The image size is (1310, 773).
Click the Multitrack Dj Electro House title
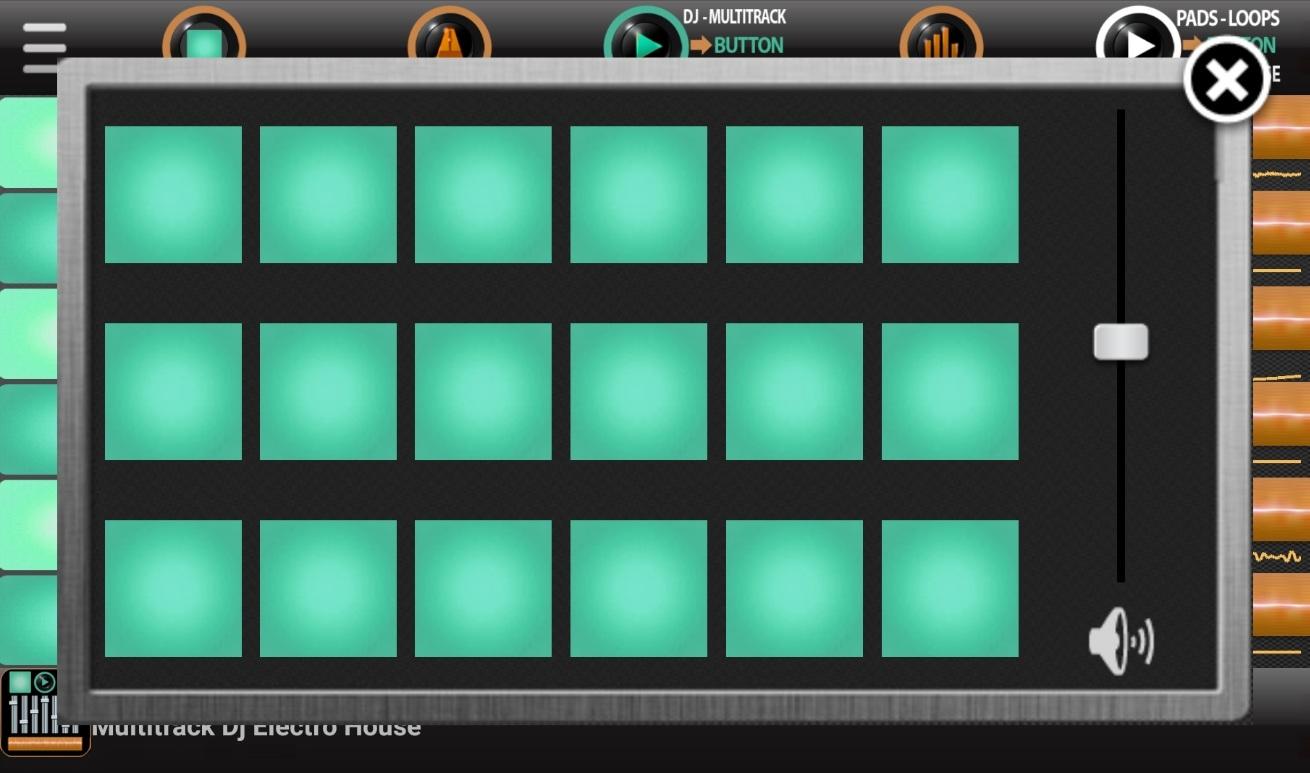coord(257,727)
